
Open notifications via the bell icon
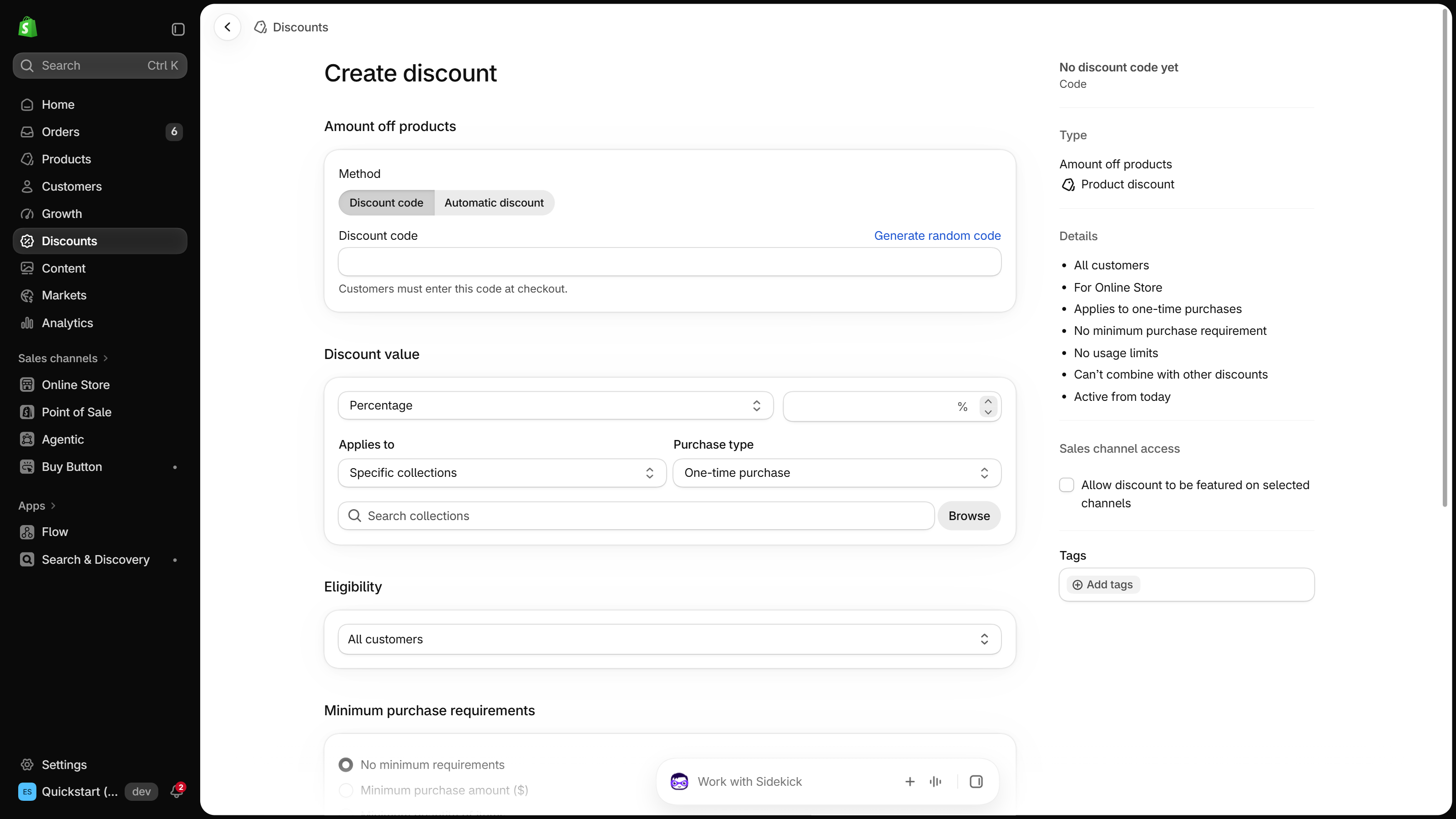pyautogui.click(x=177, y=791)
